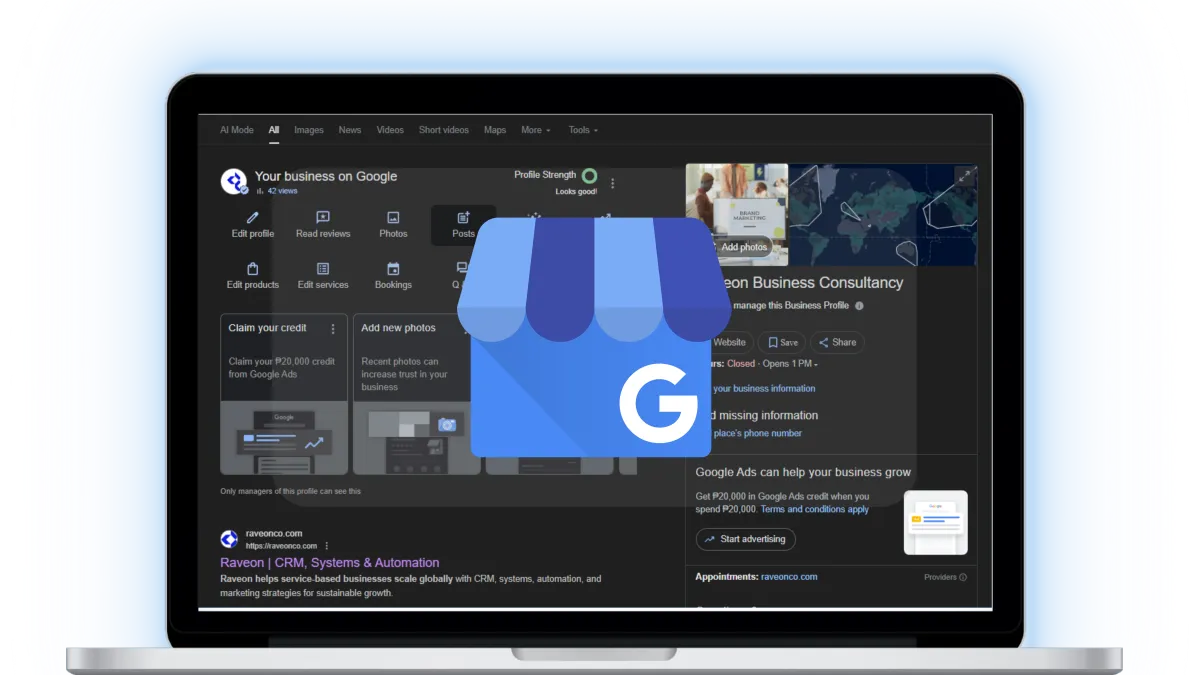Open three-dot menu next to raveonco.com URL

326,546
